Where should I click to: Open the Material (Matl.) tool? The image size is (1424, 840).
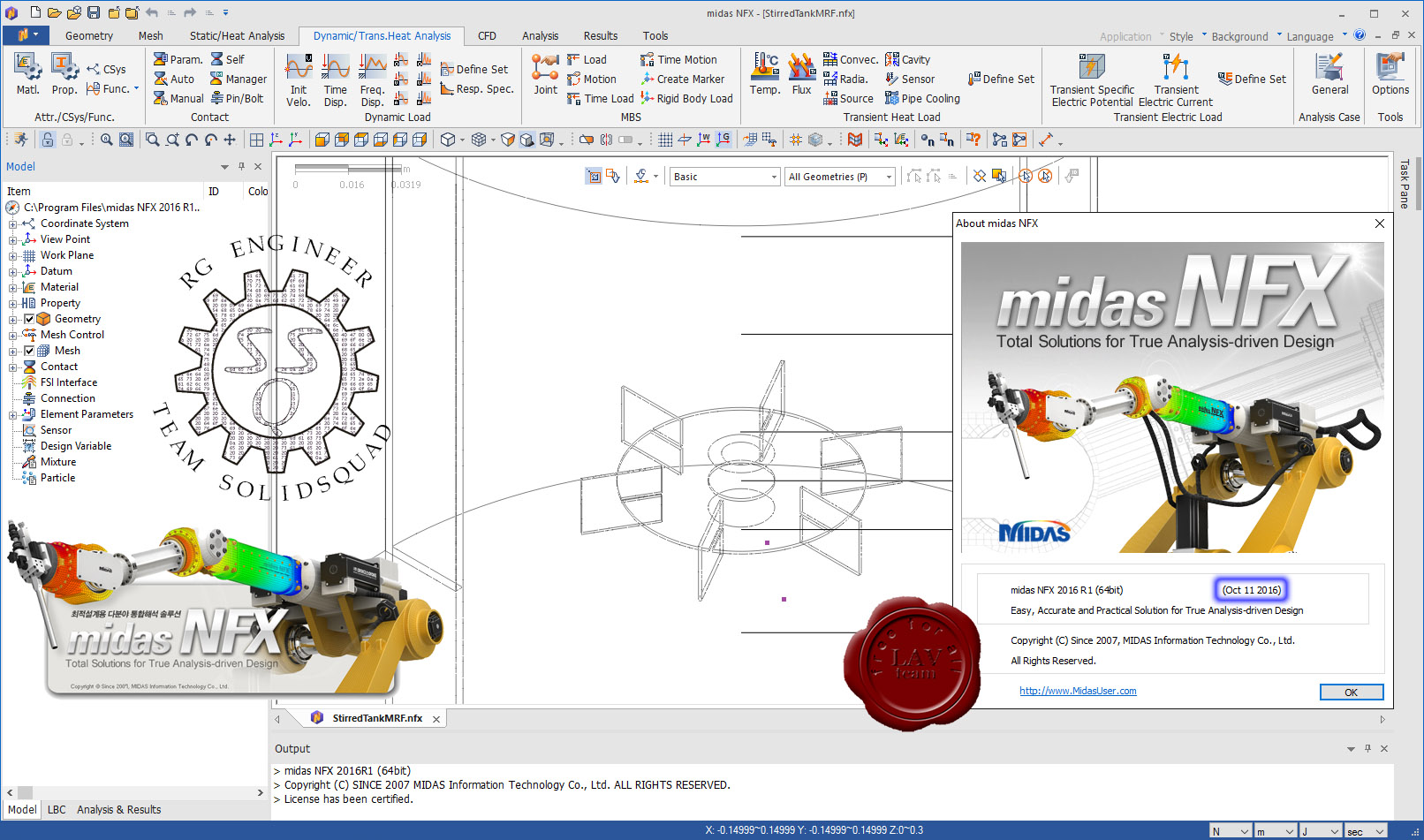27,74
